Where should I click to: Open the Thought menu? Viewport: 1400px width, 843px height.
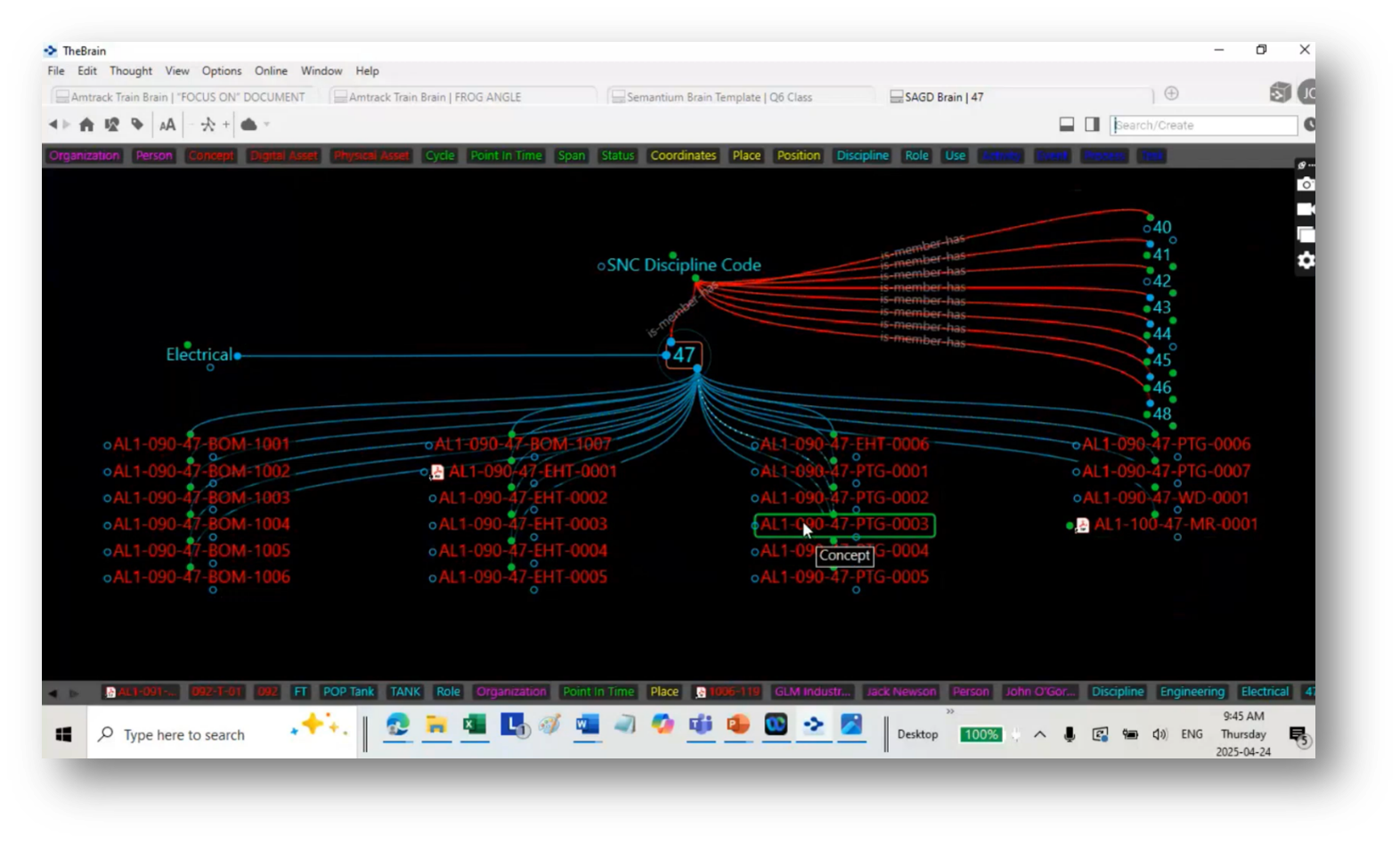point(131,71)
